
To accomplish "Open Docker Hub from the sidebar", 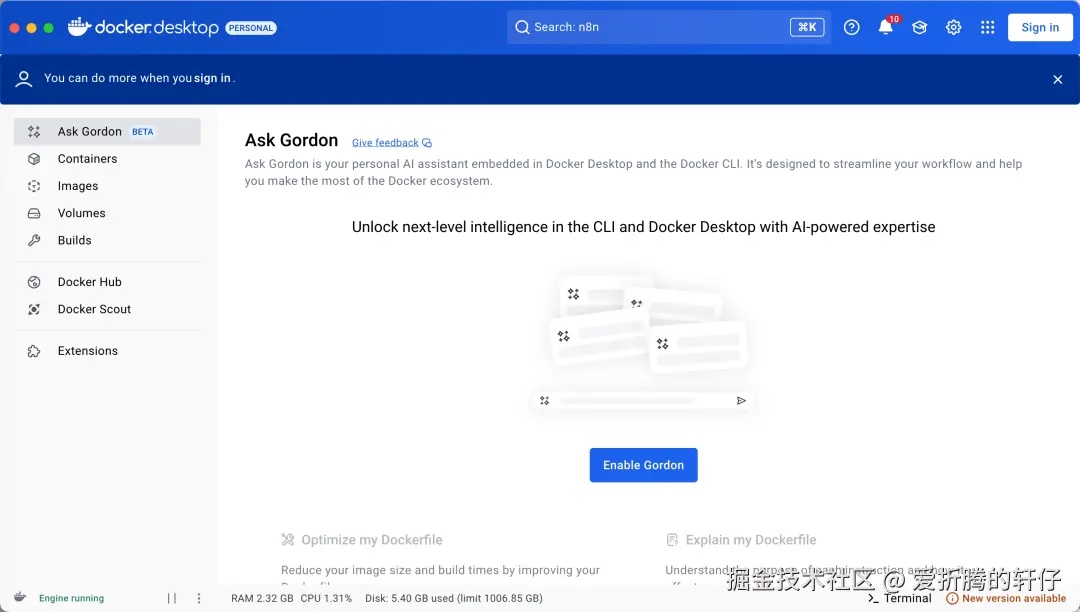I will click(91, 282).
